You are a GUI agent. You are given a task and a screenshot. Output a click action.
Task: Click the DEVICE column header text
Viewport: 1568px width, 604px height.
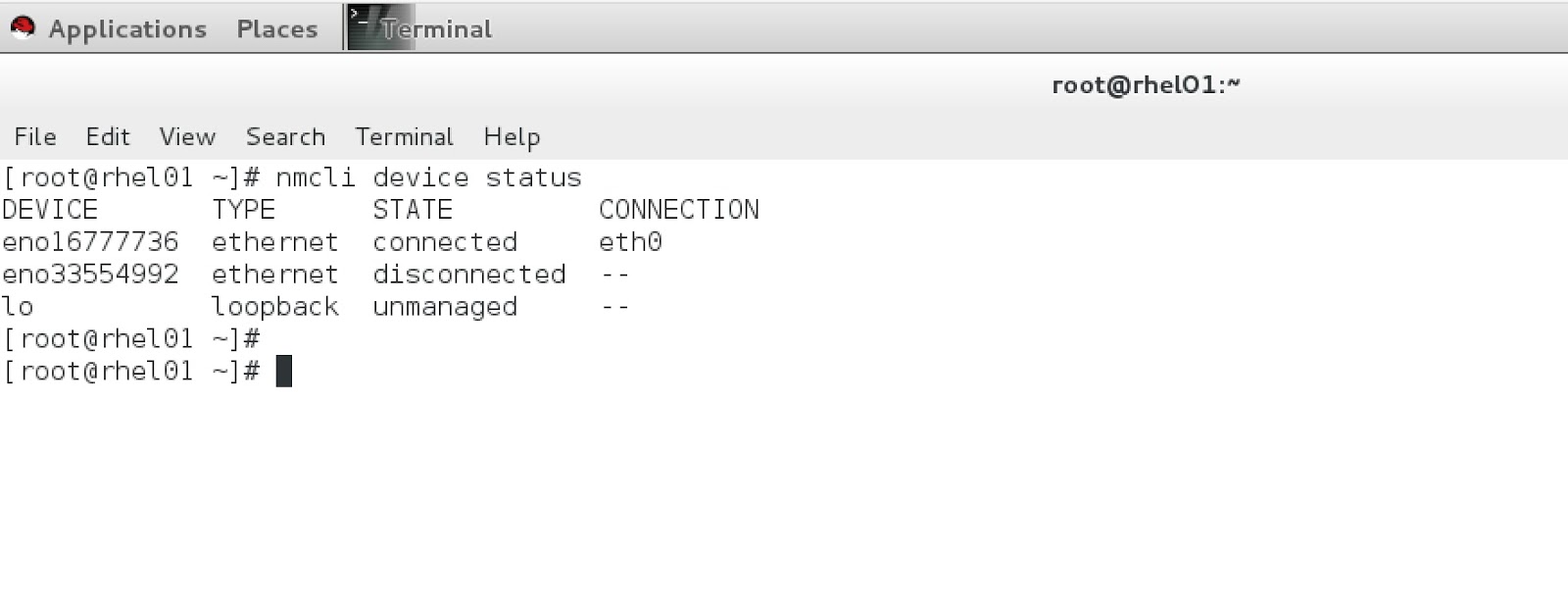tap(49, 209)
